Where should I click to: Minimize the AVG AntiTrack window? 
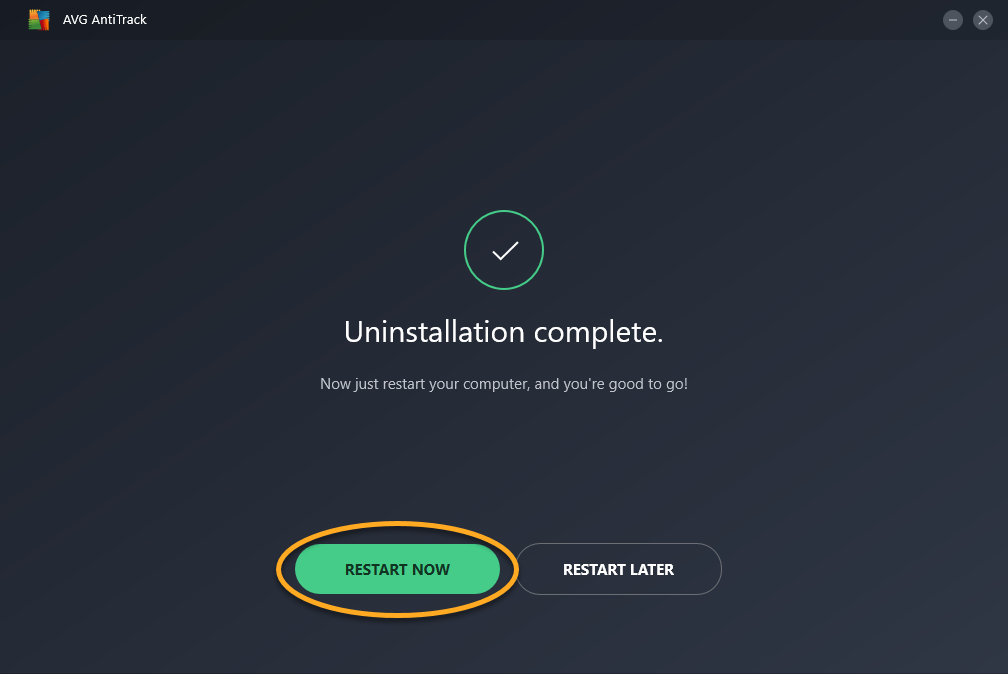pyautogui.click(x=953, y=20)
